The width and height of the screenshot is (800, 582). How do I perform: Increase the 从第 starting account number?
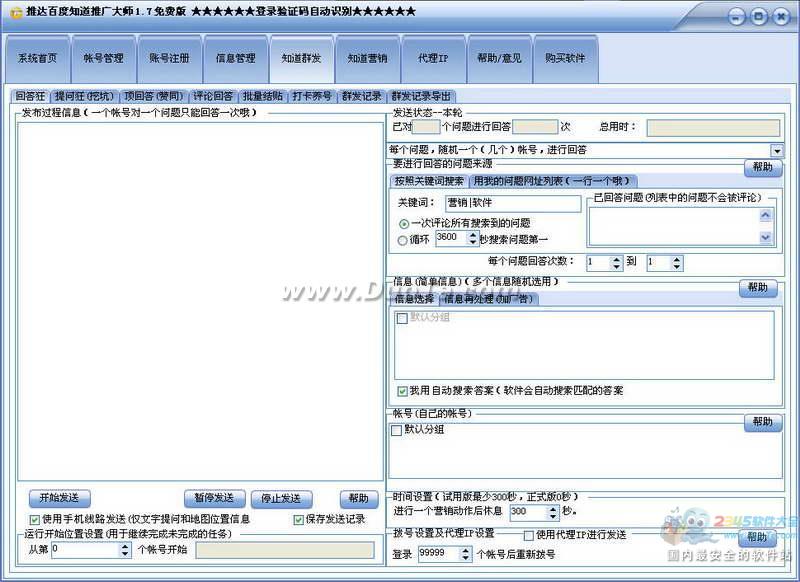point(126,546)
